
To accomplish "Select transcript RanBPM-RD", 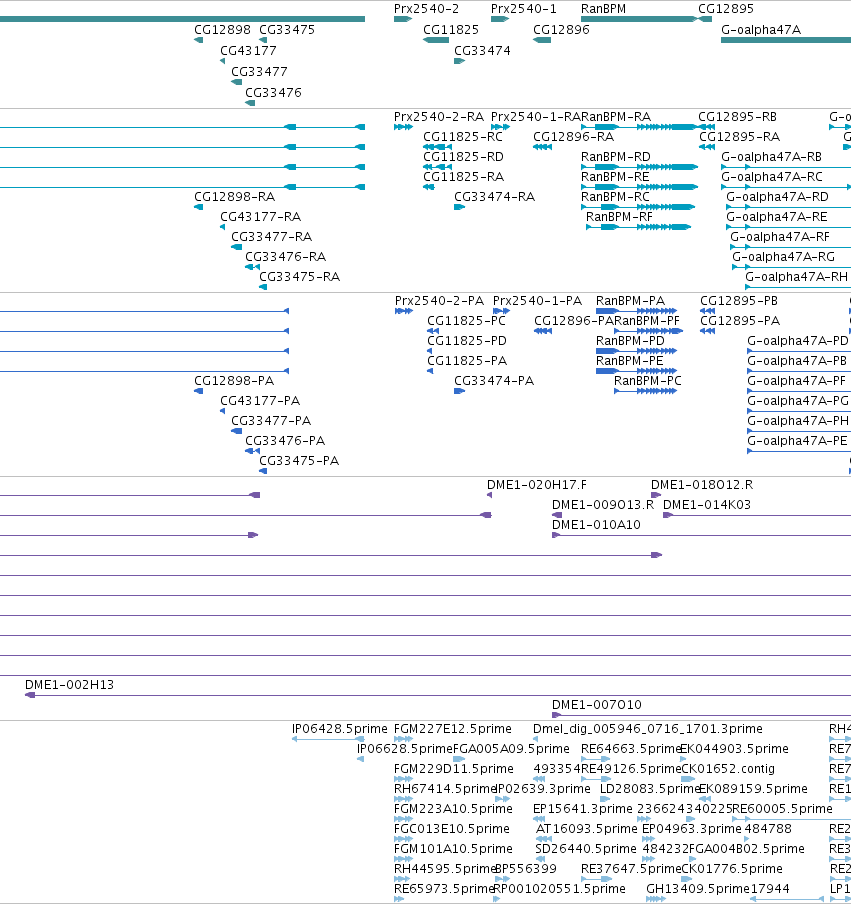I will [616, 157].
